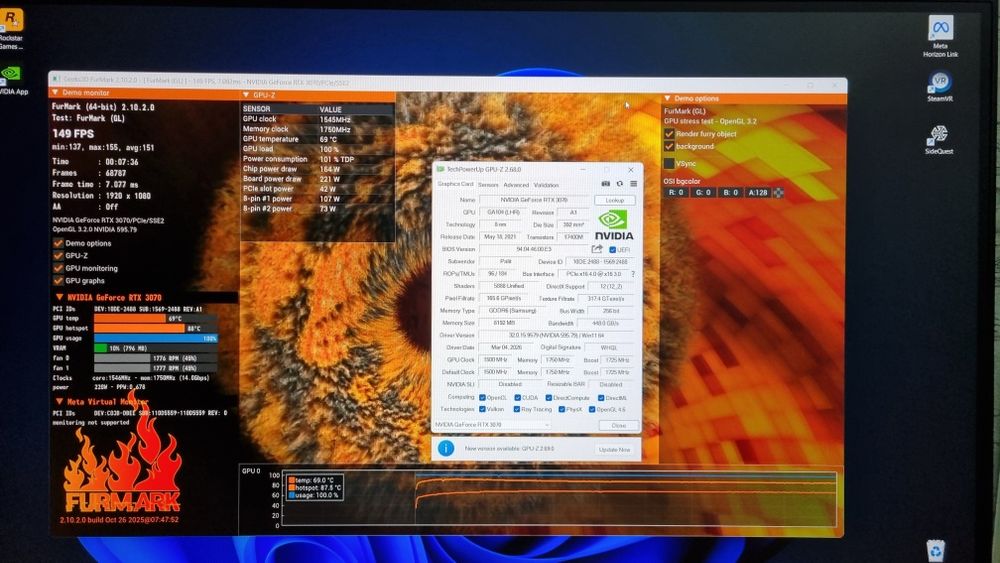Toggle the CUDA checkbox in GPU-Z
Screen dimensions: 1000x563
517,398
